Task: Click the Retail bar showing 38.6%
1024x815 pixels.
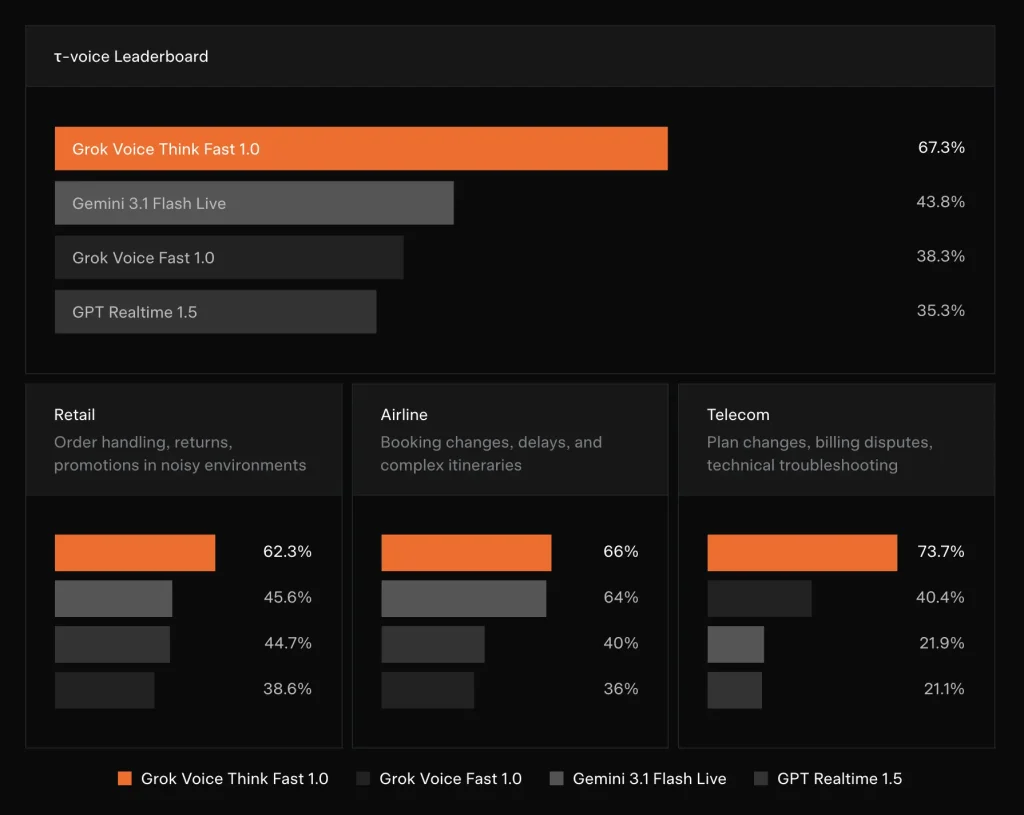Action: [105, 690]
